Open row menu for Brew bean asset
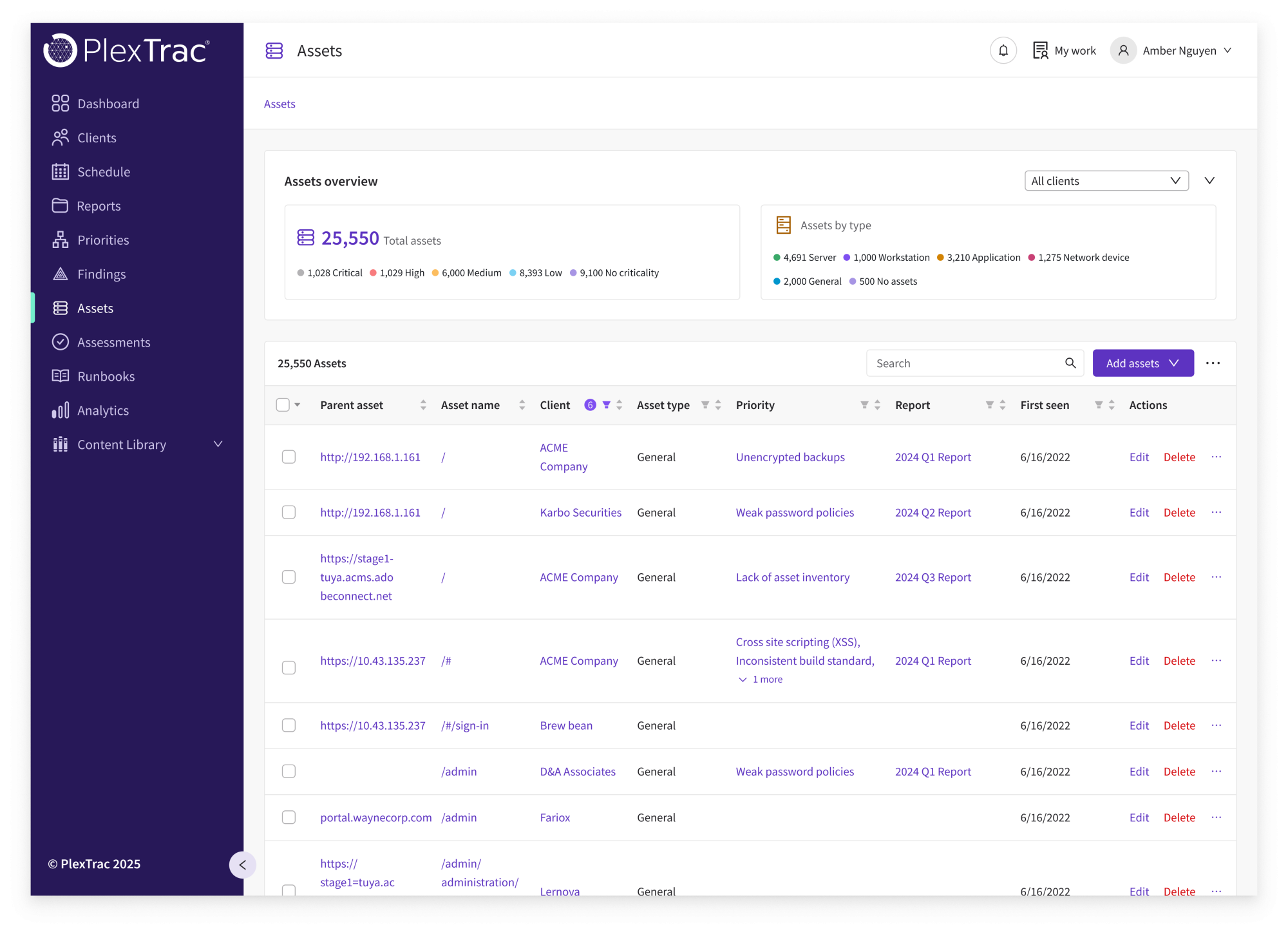This screenshot has height=934, width=1288. (1216, 725)
